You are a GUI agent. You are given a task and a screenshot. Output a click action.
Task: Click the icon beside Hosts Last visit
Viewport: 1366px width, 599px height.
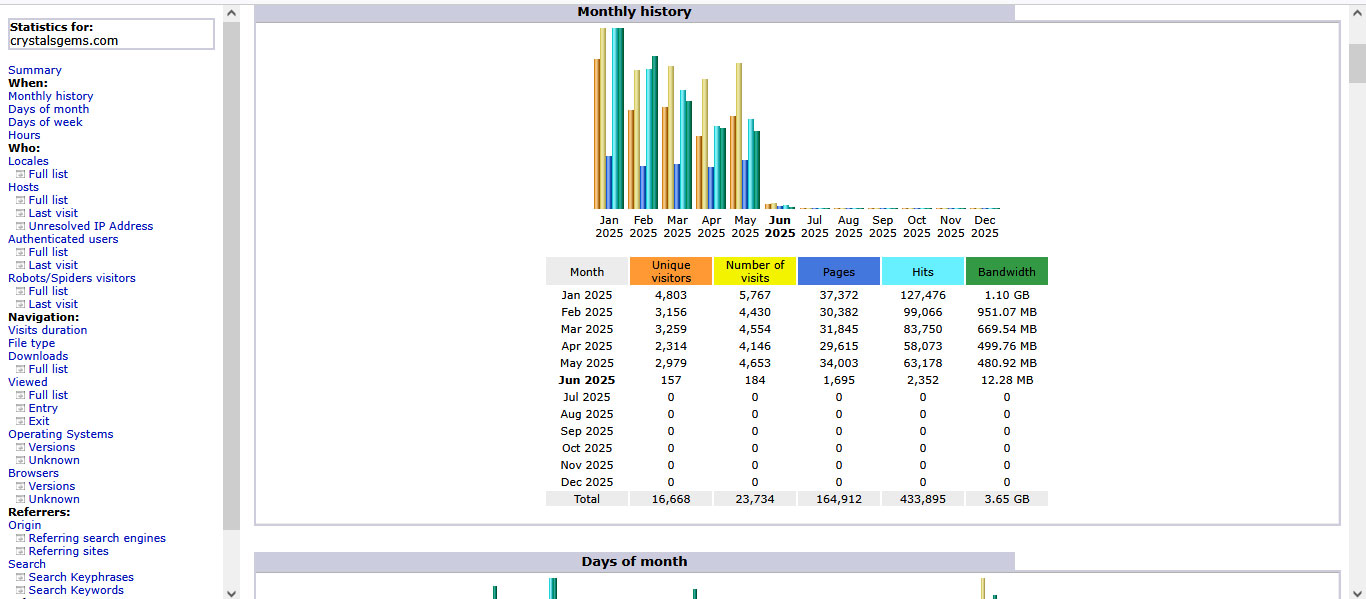(20, 213)
